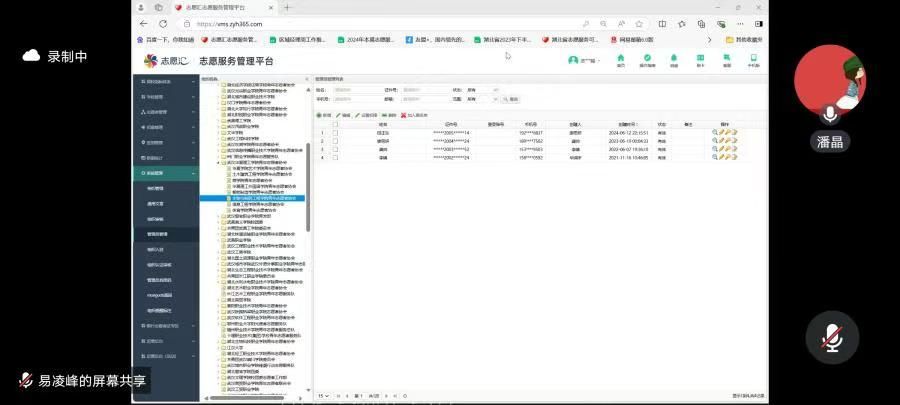
Task: Click the magnifier view icon in first row
Action: tap(715, 132)
